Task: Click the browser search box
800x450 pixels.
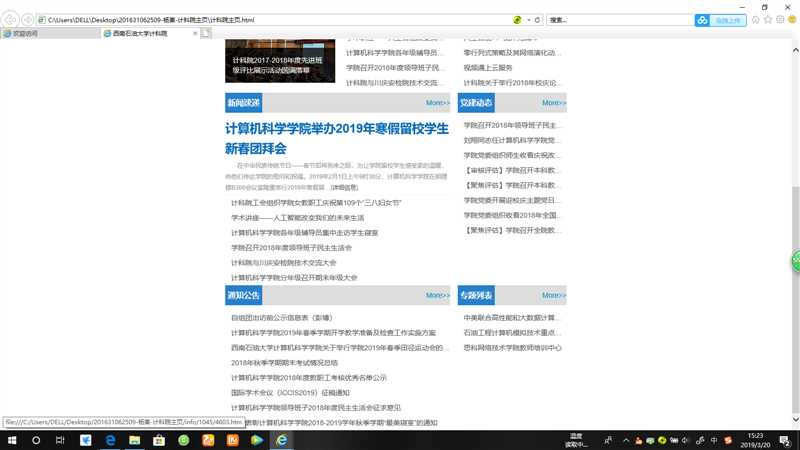Action: (620, 20)
